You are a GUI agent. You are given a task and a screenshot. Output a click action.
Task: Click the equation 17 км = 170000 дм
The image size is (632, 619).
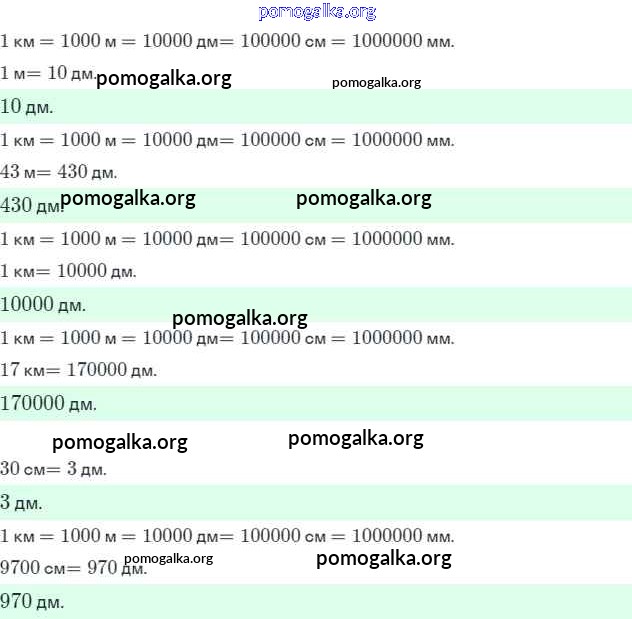point(79,370)
